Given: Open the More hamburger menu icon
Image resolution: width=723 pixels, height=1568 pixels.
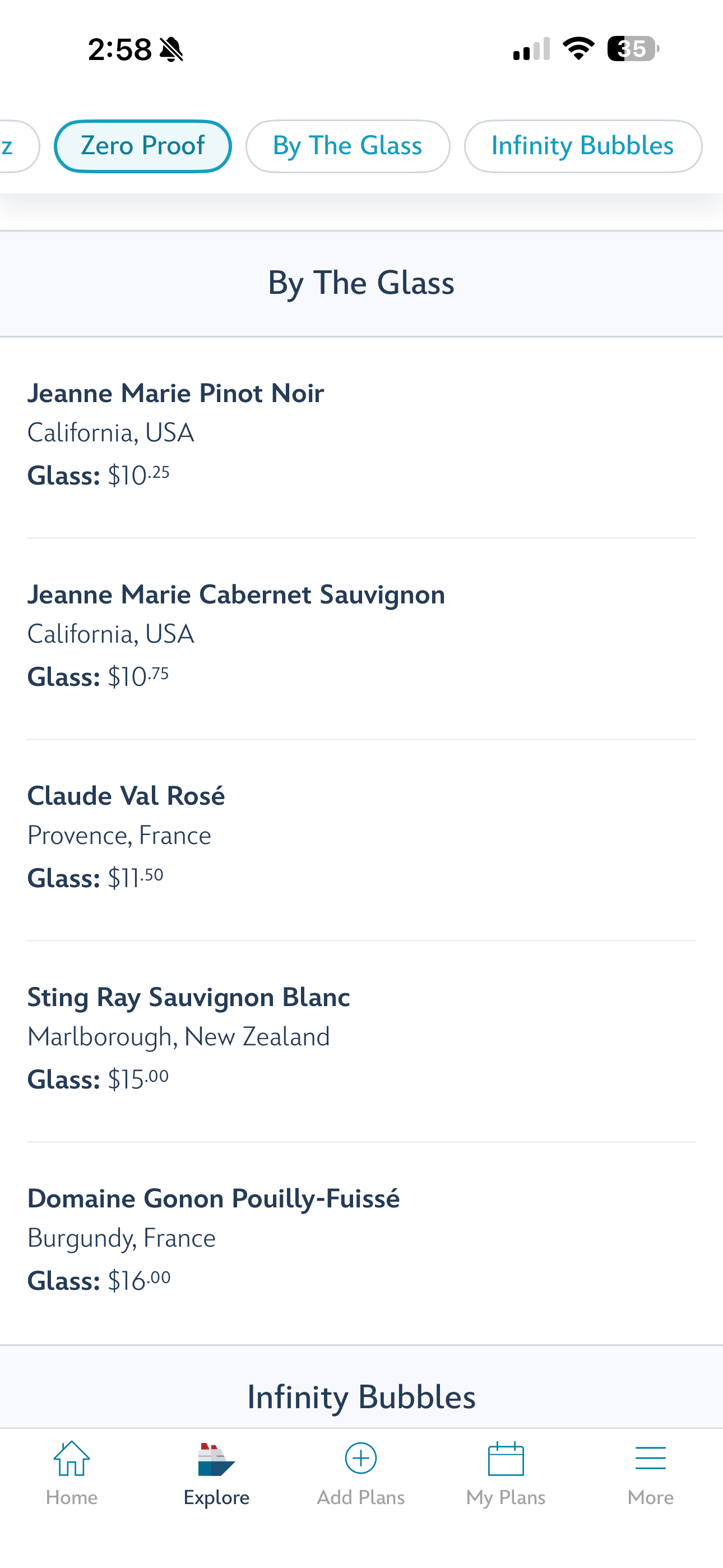Looking at the screenshot, I should [x=650, y=1459].
